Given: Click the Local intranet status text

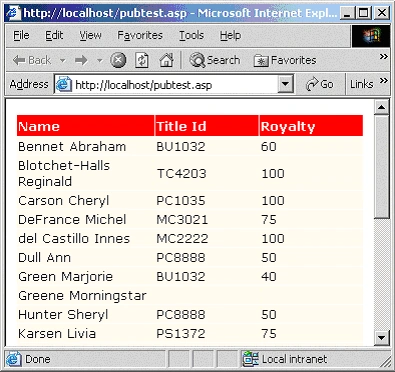Looking at the screenshot, I should 294,359.
